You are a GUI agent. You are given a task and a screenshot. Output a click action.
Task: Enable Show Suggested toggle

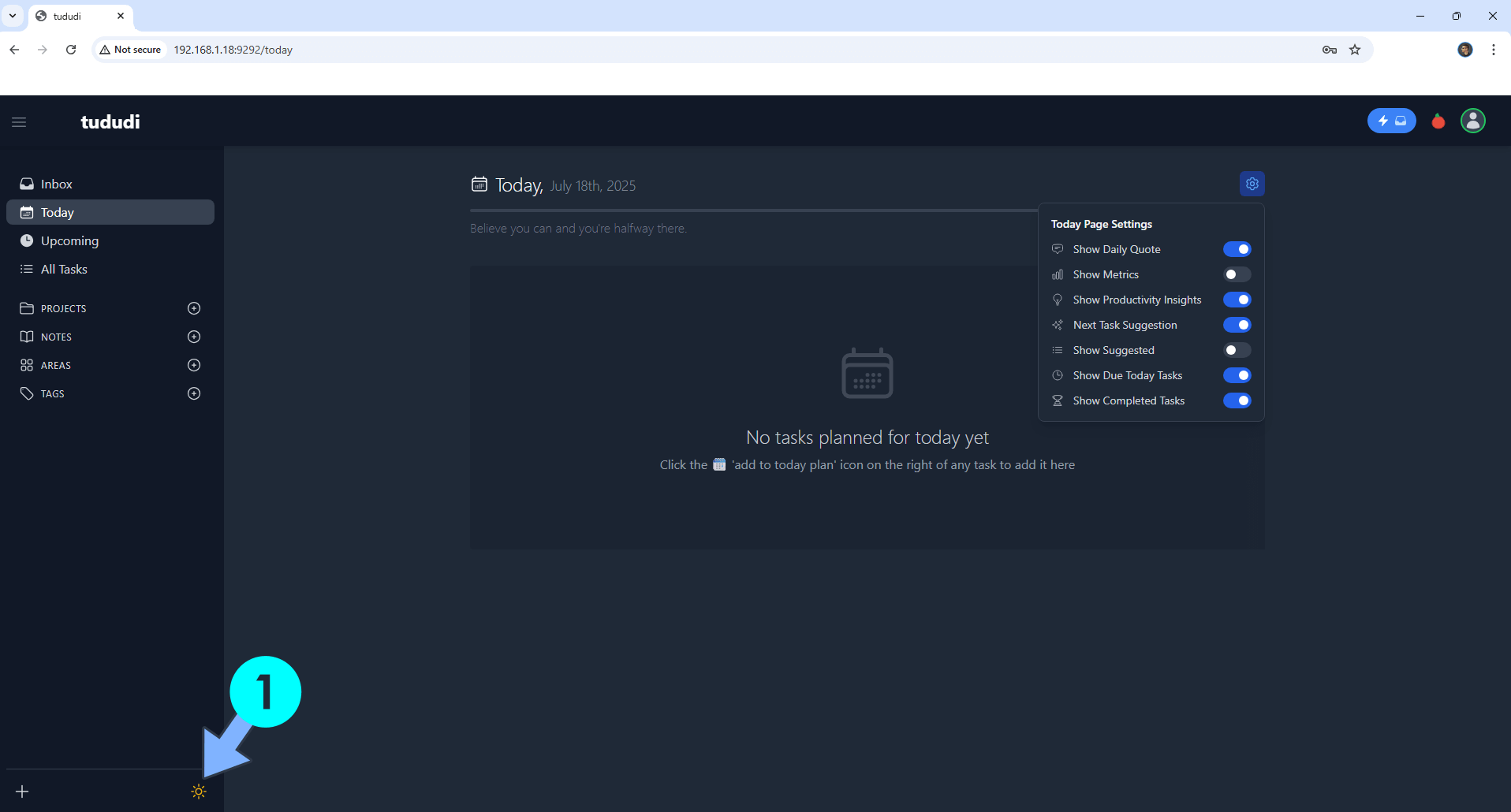point(1237,350)
